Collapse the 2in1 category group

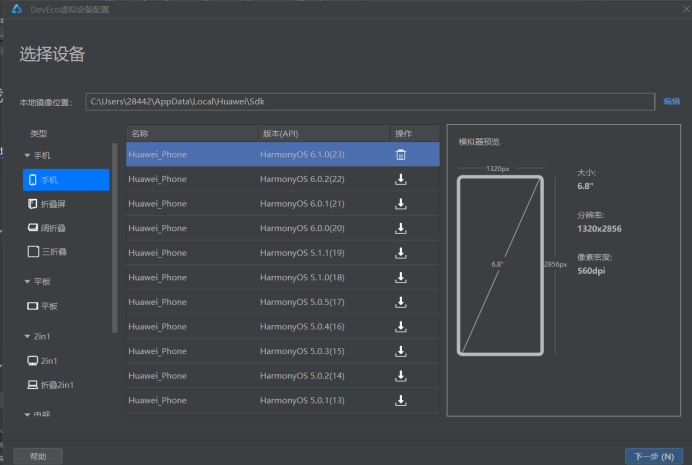coord(27,336)
